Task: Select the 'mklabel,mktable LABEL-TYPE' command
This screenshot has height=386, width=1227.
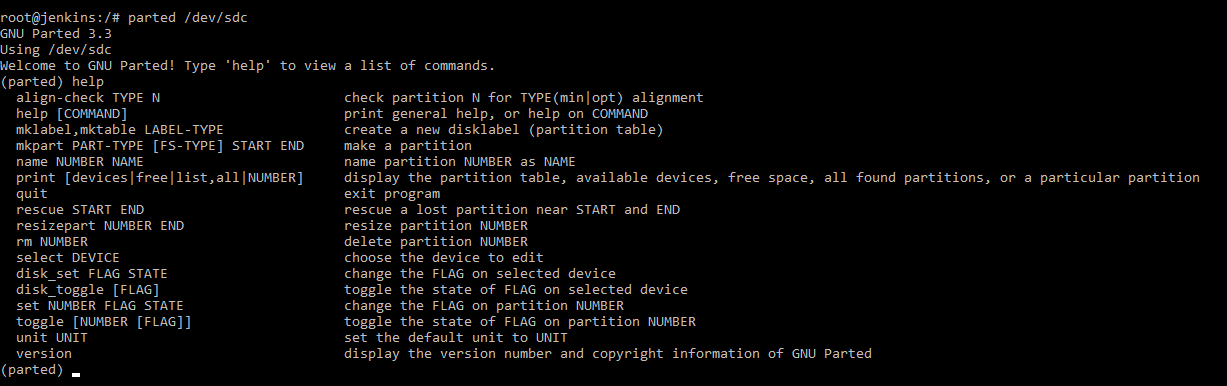Action: [120, 130]
